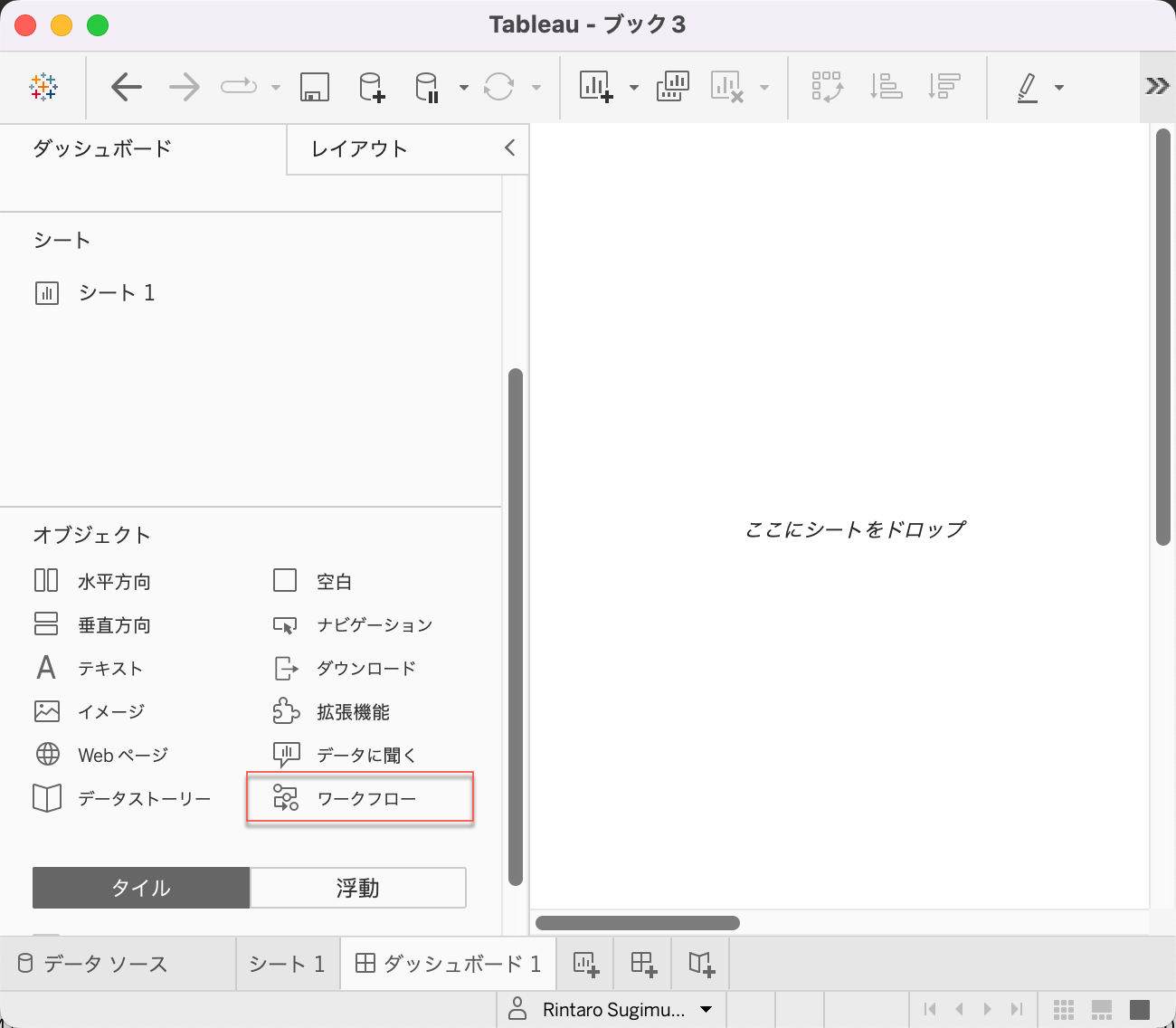The height and width of the screenshot is (1028, 1176).
Task: Switch to the レイアウト pane tab
Action: click(359, 148)
